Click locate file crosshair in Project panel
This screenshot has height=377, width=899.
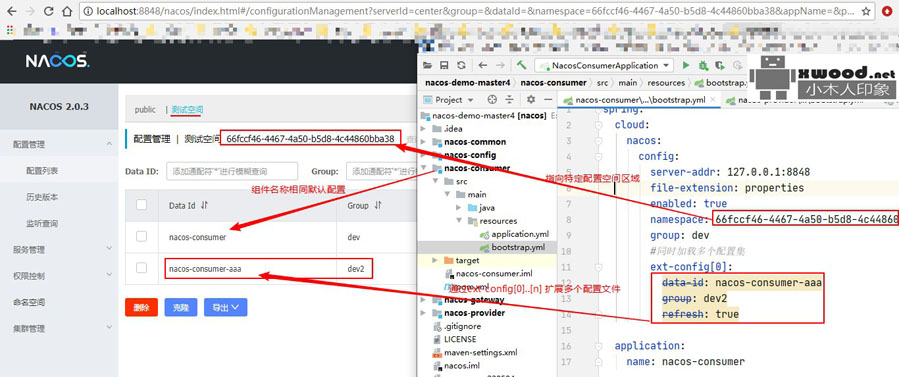tap(493, 100)
